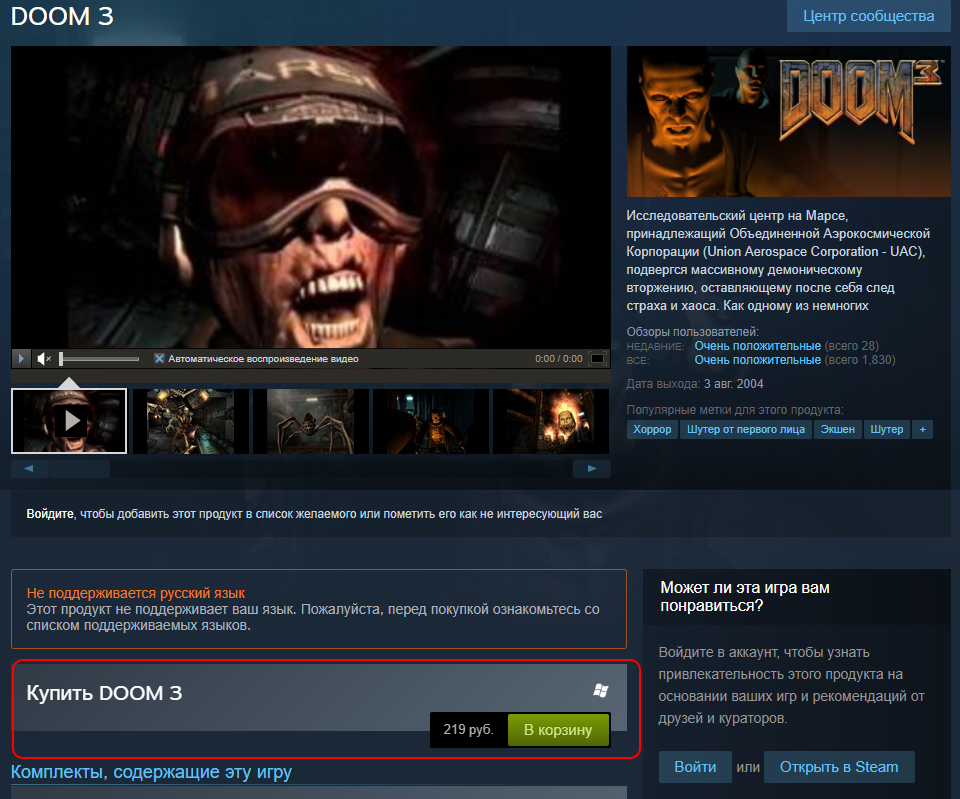Image resolution: width=960 pixels, height=799 pixels.
Task: Select the Шутер tag
Action: 887,429
